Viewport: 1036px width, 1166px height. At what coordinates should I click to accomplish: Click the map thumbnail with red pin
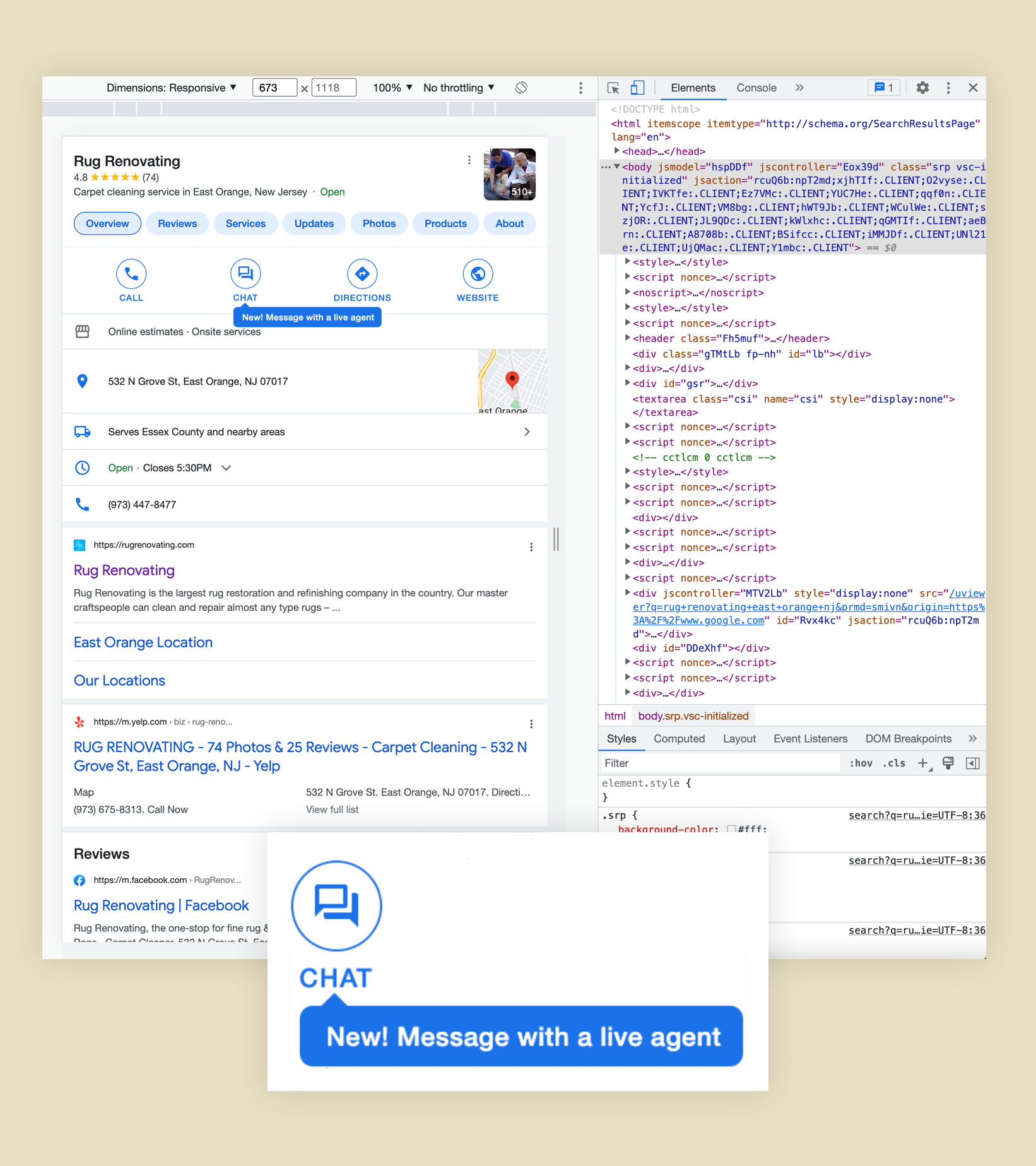click(x=512, y=381)
